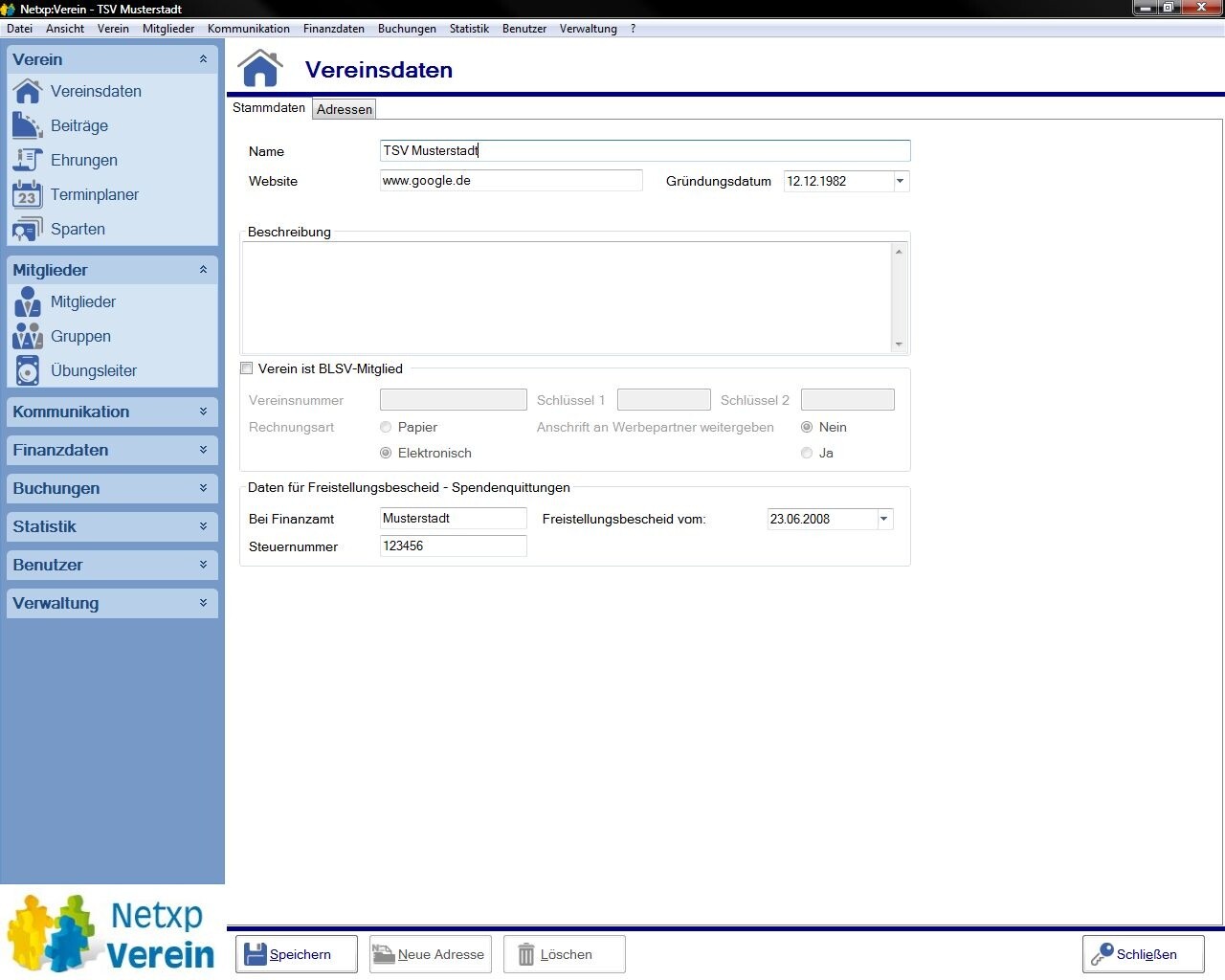
Task: Expand the Kommunikation sidebar section
Action: [203, 412]
